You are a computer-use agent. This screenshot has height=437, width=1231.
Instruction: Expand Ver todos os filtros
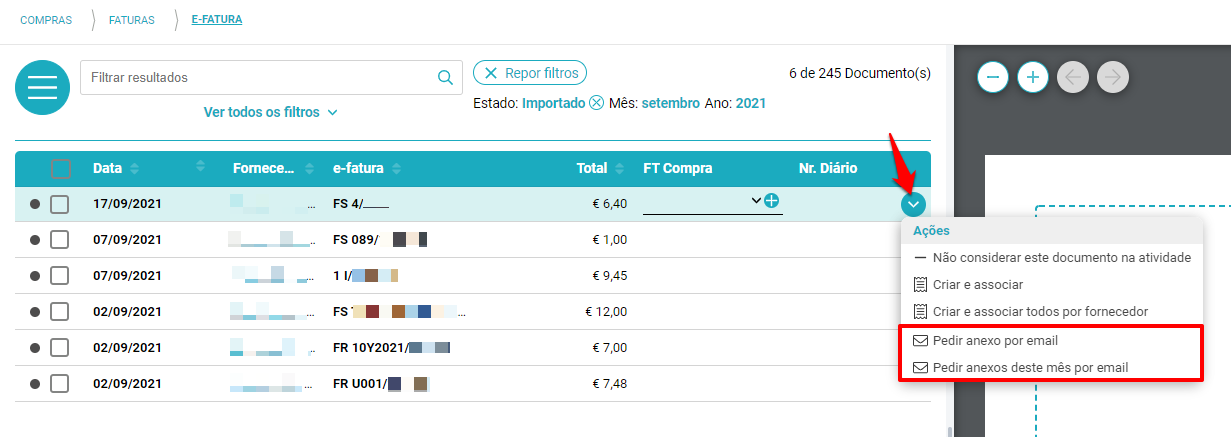[x=271, y=112]
